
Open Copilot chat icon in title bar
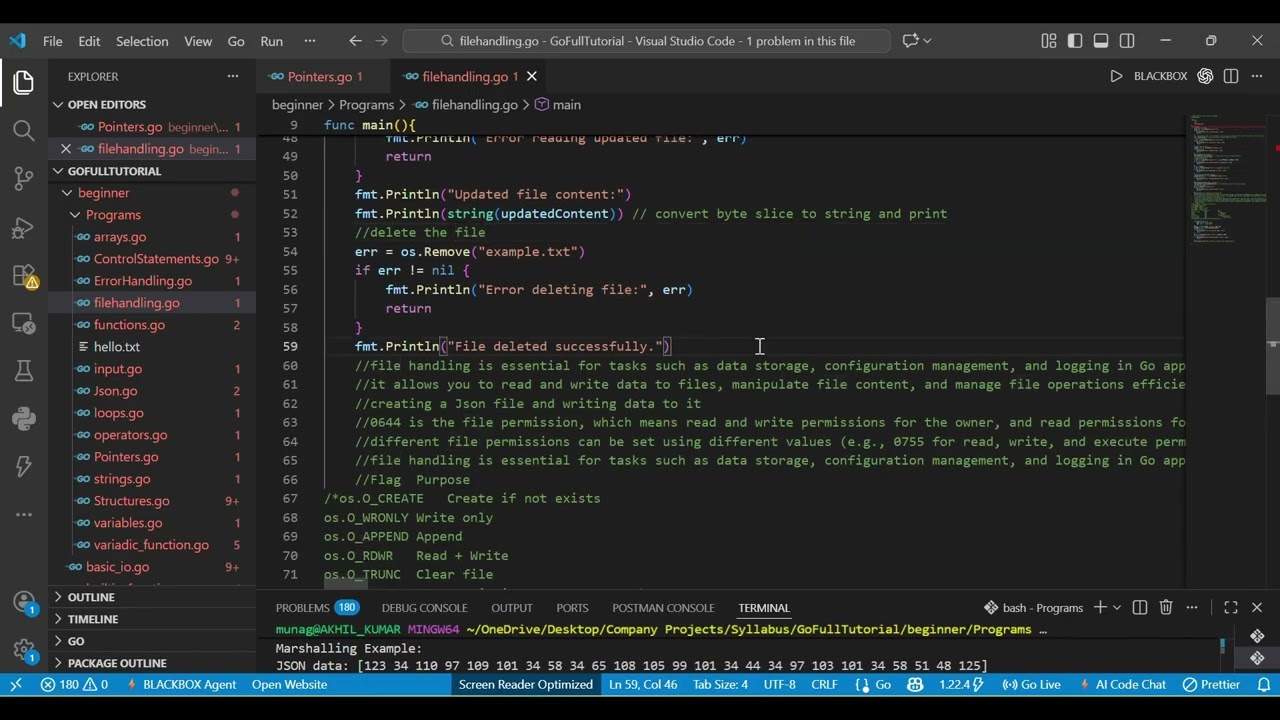(x=911, y=41)
